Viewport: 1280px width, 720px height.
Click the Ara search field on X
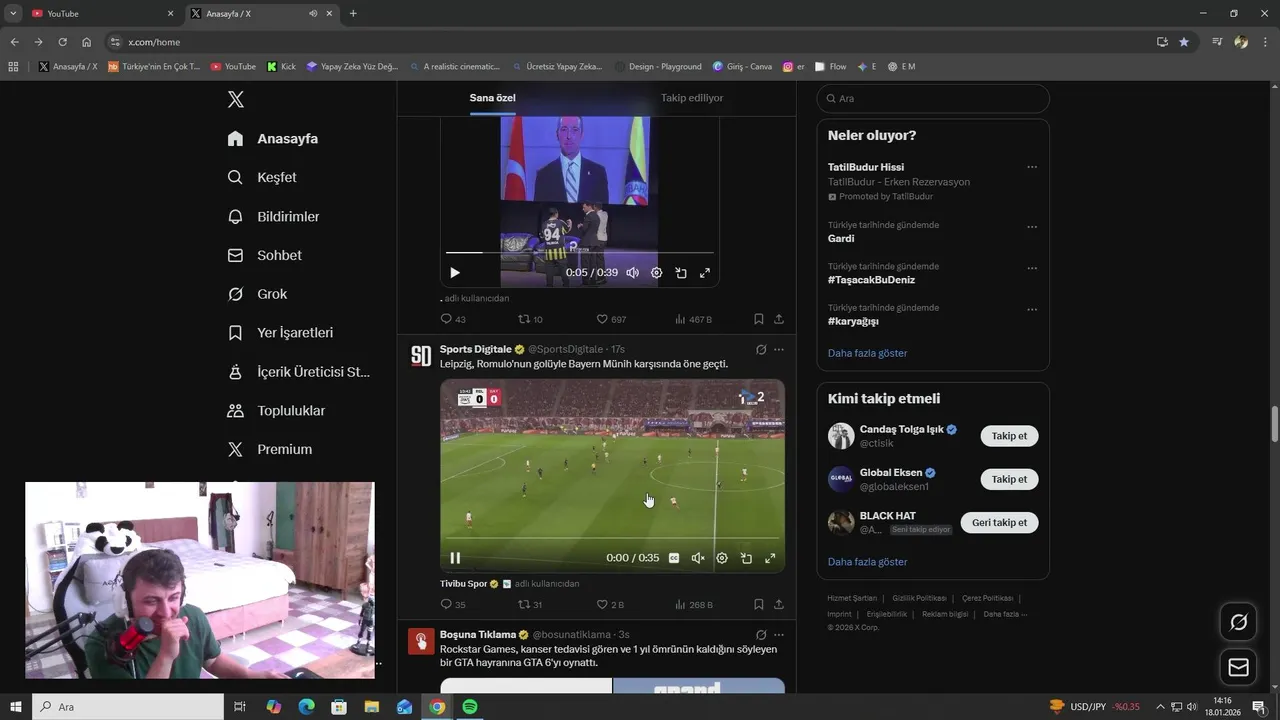pos(933,99)
